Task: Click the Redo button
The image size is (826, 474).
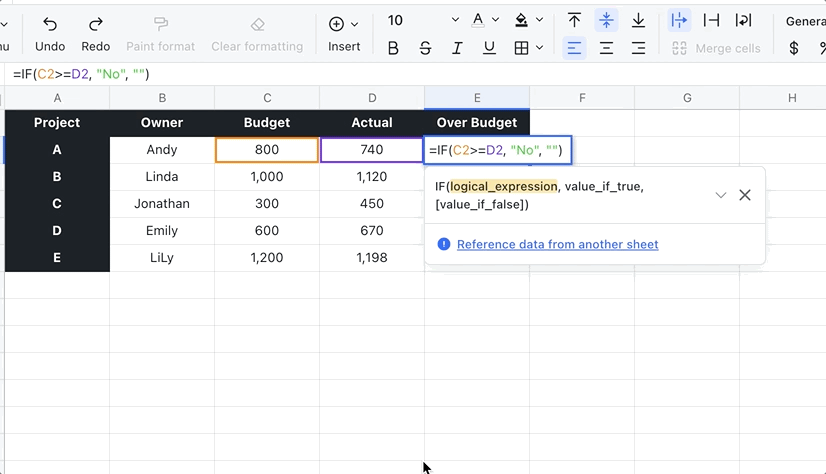Action: coord(96,32)
